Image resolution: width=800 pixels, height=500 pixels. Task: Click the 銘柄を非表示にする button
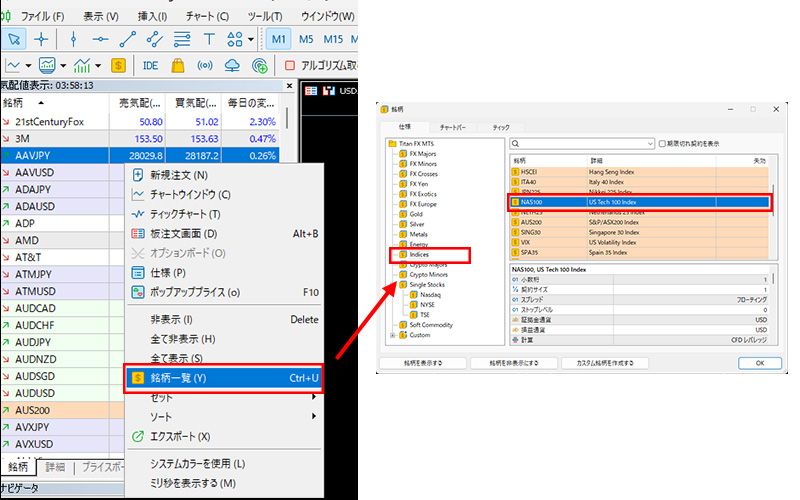click(513, 363)
